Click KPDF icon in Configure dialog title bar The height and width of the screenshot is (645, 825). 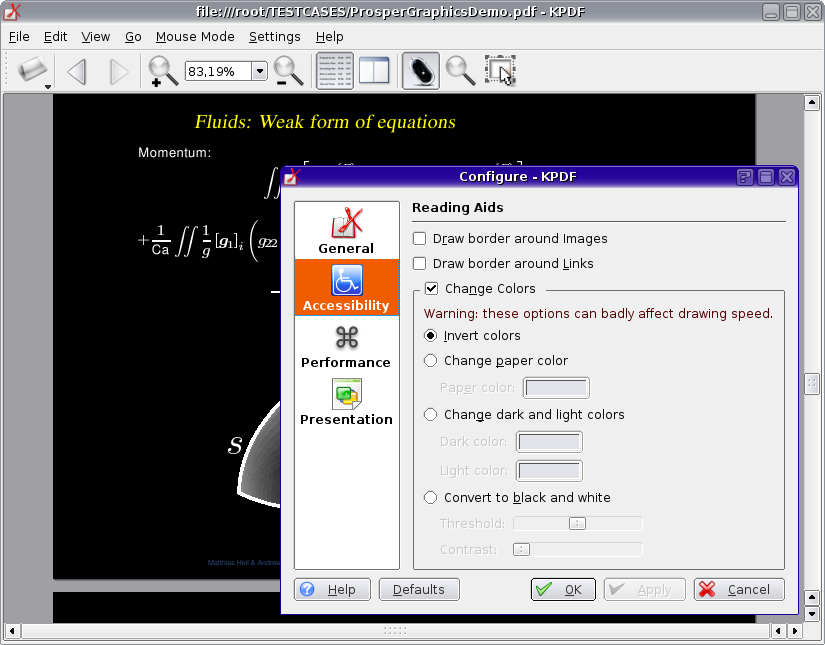click(x=292, y=177)
